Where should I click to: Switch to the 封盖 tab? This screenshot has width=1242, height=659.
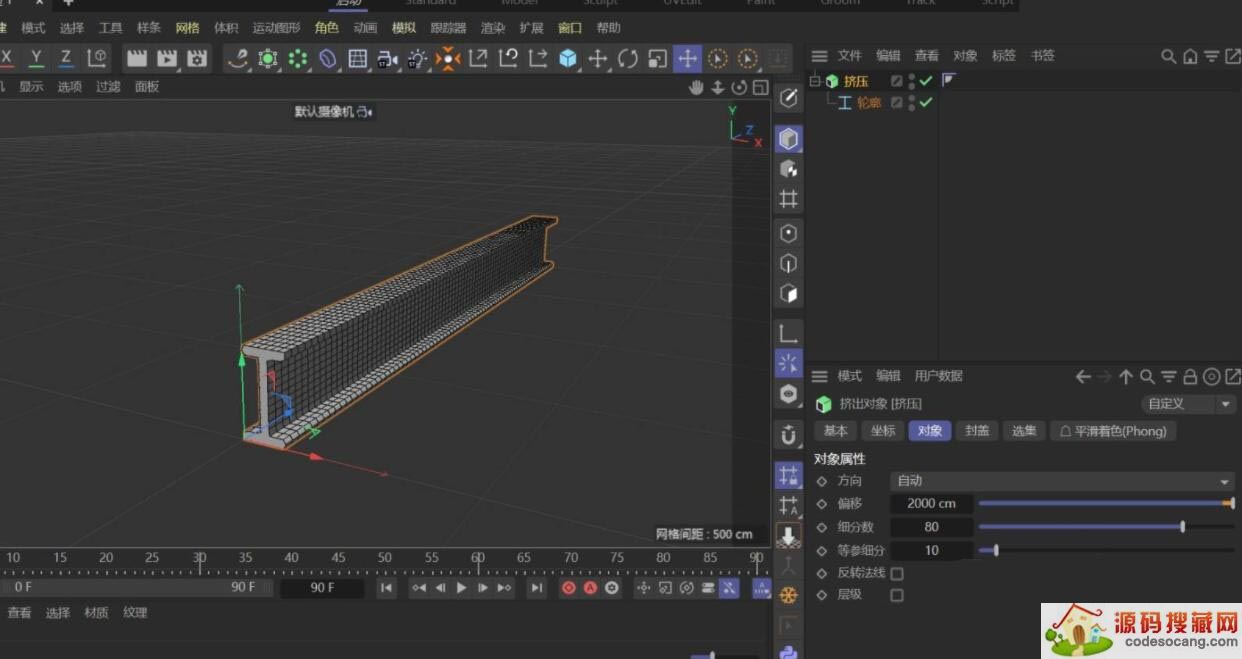point(976,431)
